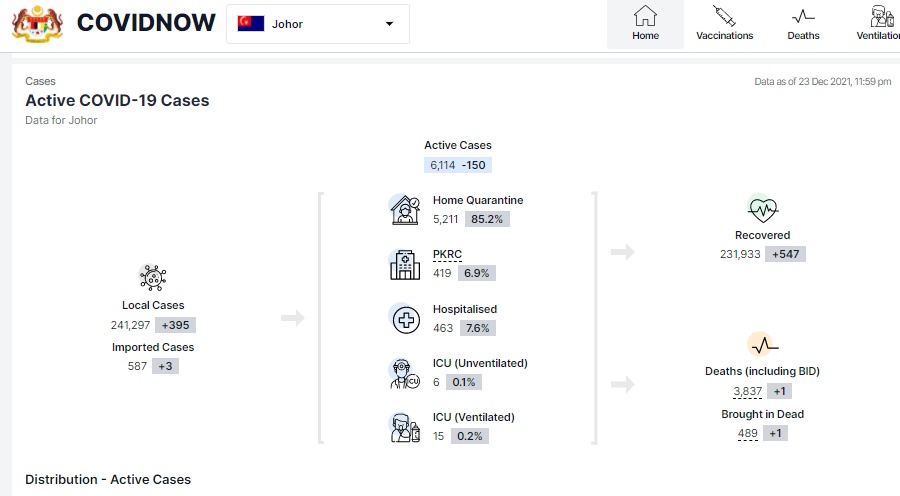Image resolution: width=900 pixels, height=496 pixels.
Task: Click the Deaths flatline icon
Action: pyautogui.click(x=762, y=345)
